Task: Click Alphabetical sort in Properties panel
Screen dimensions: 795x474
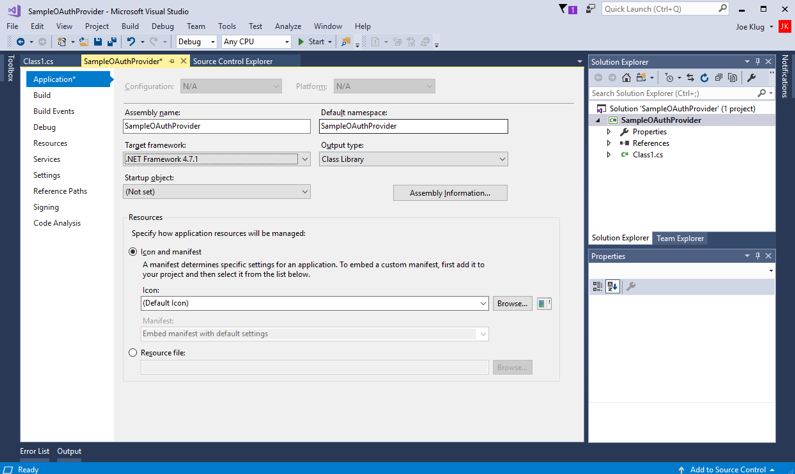Action: [x=612, y=286]
